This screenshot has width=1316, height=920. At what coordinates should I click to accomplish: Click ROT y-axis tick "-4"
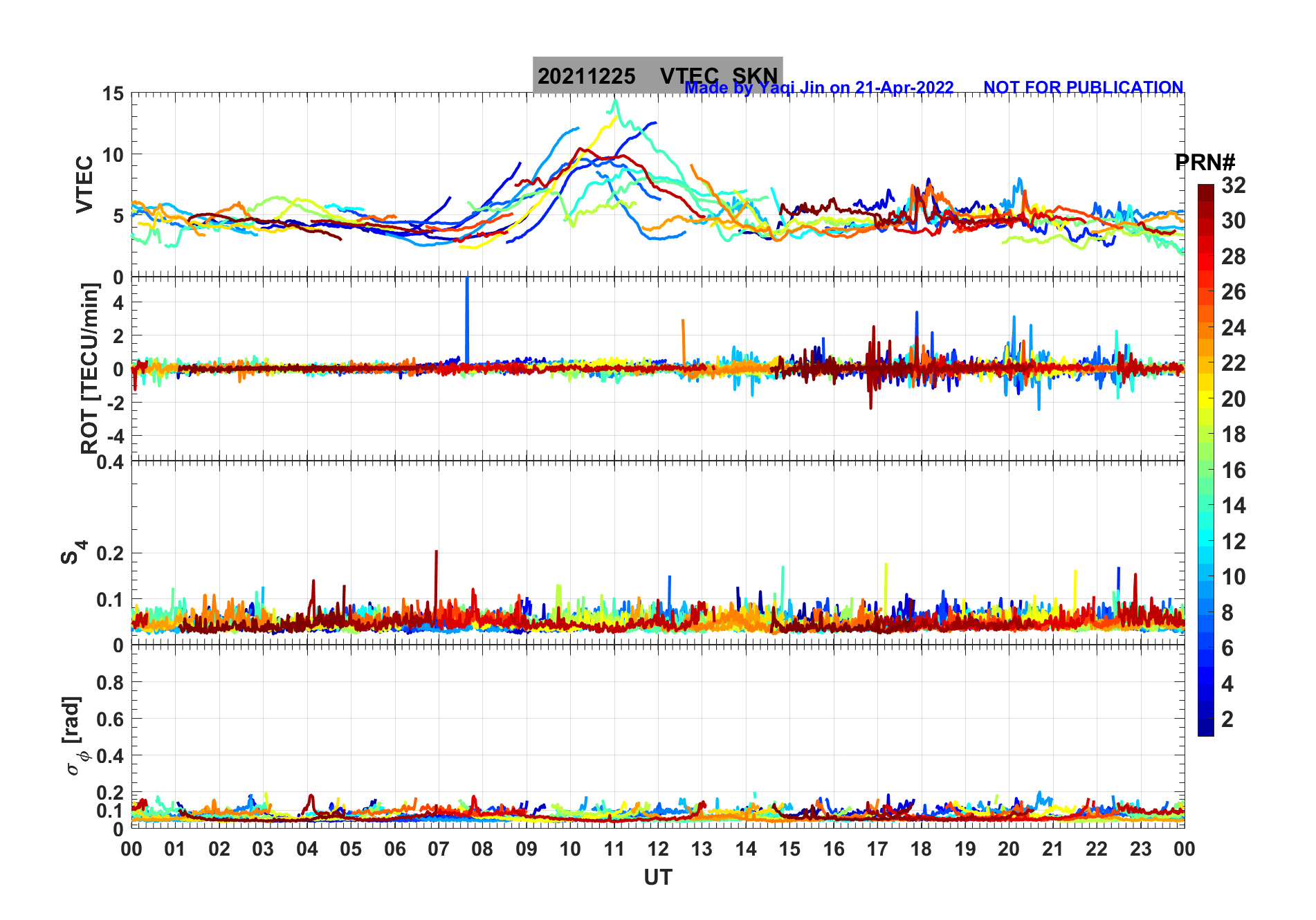point(116,436)
